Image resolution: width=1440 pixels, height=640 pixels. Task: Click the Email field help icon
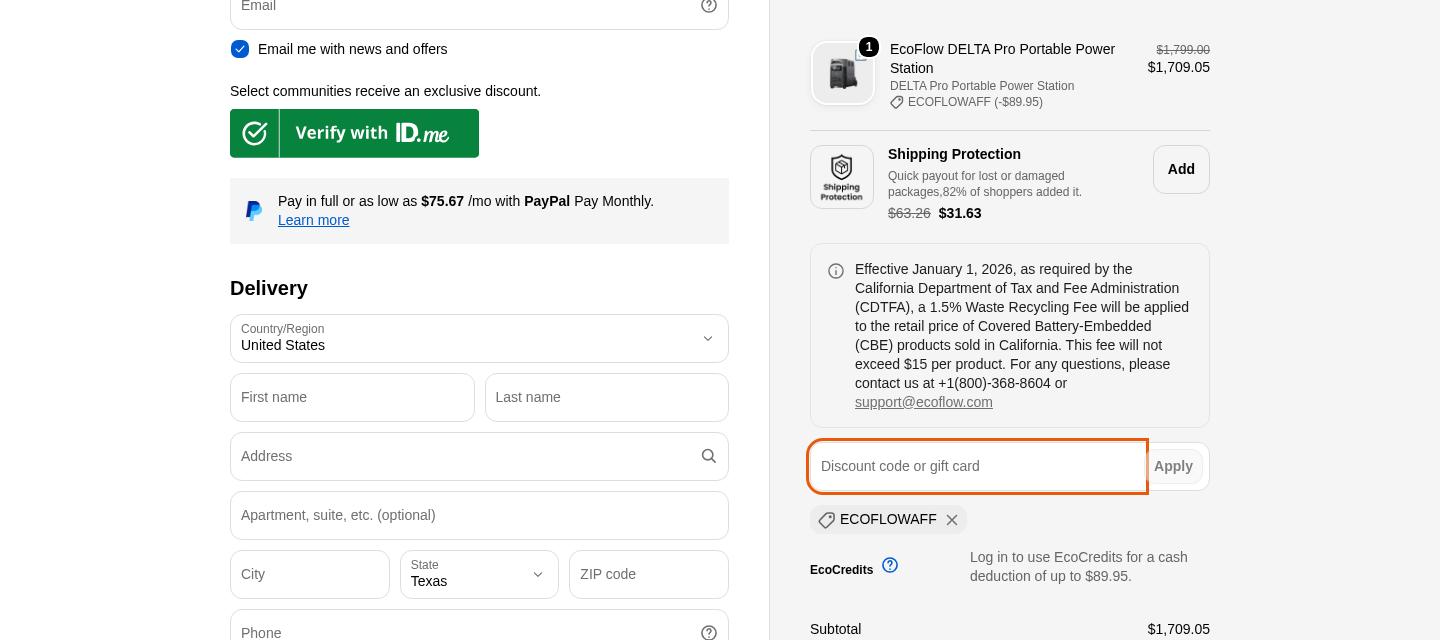coord(709,5)
